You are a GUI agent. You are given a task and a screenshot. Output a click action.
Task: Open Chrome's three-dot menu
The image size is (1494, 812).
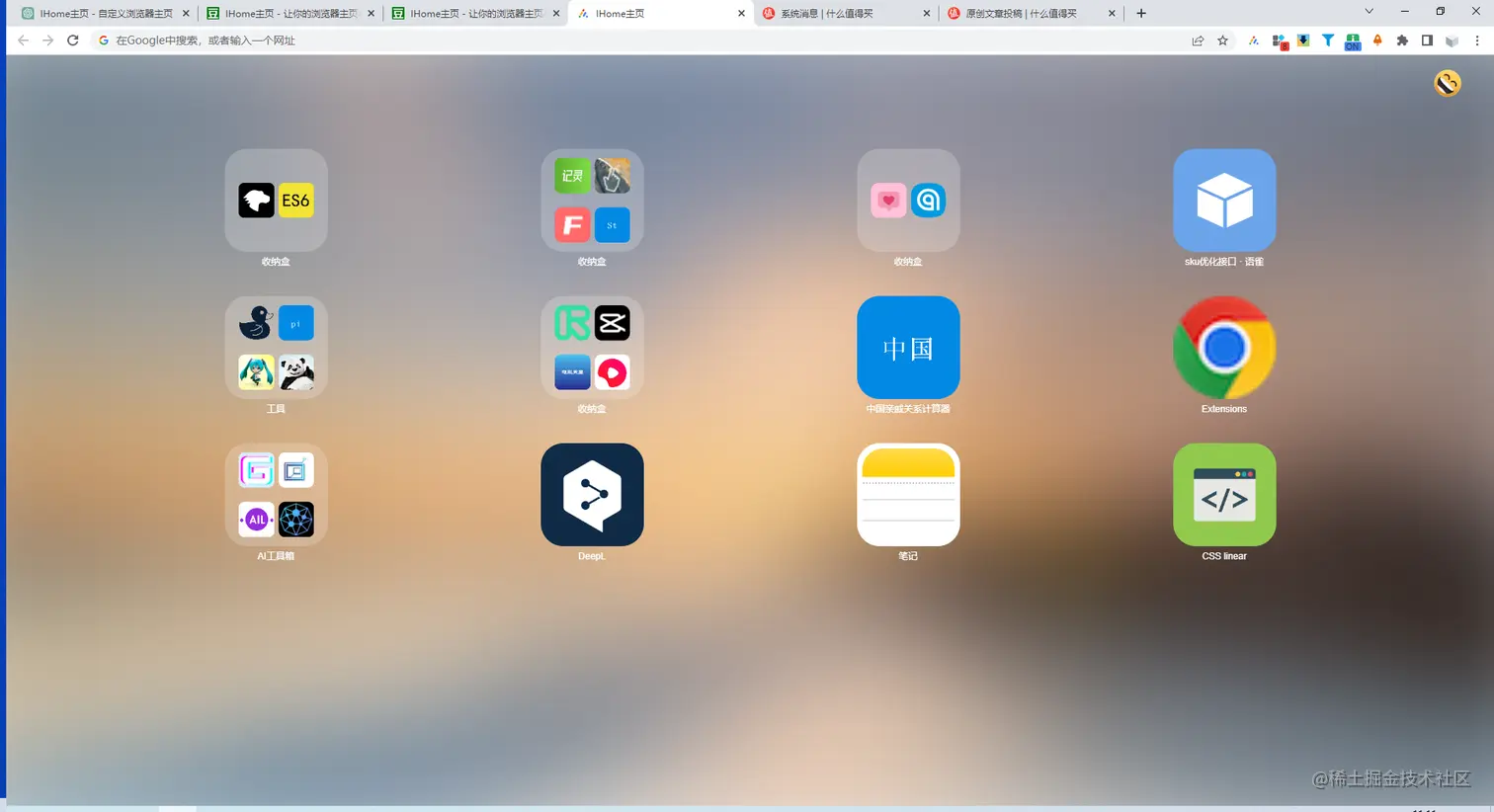click(1477, 41)
